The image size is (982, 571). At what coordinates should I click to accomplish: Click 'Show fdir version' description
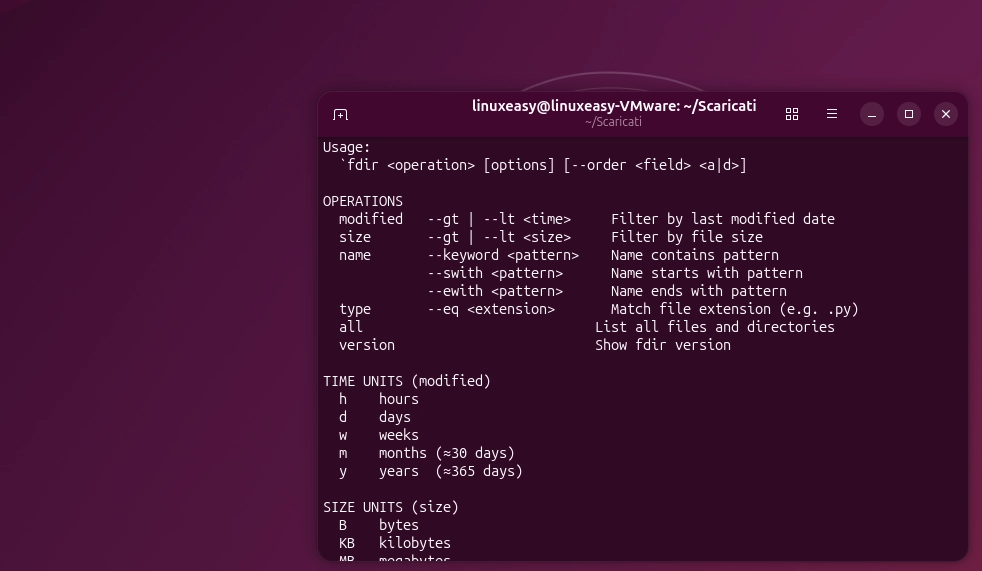(x=663, y=345)
